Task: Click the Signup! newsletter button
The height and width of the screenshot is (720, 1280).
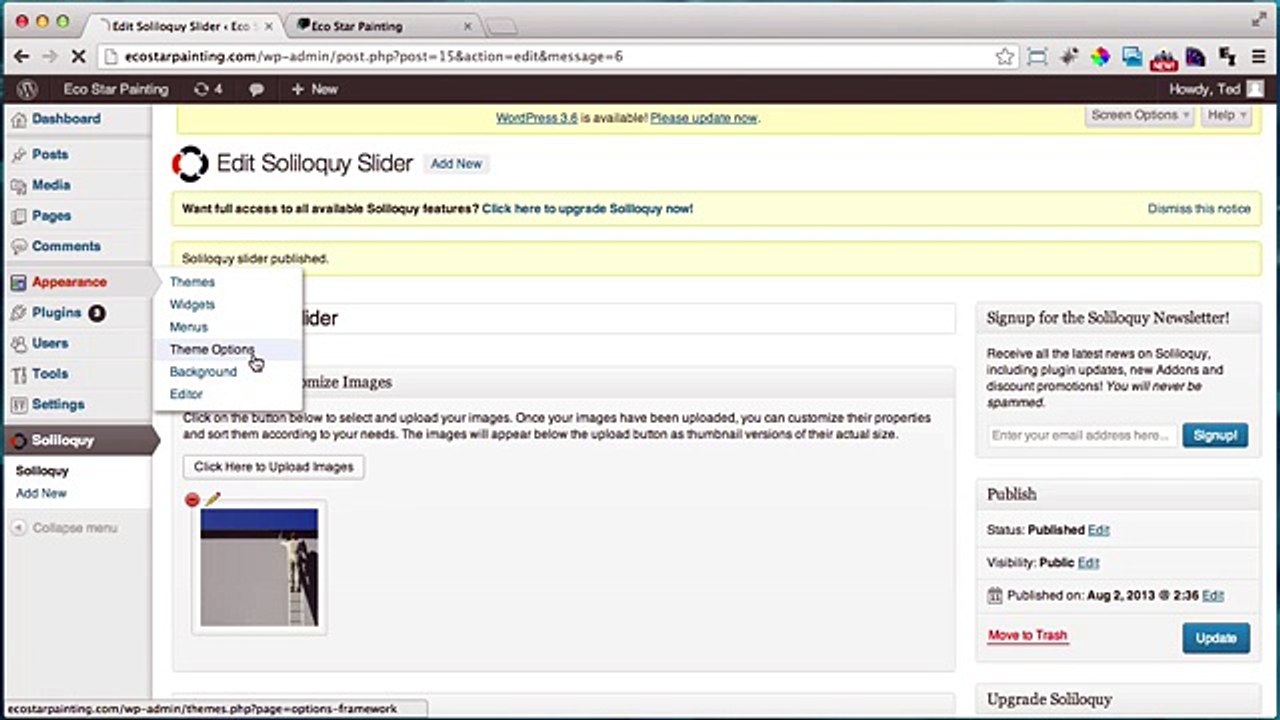Action: coord(1215,435)
